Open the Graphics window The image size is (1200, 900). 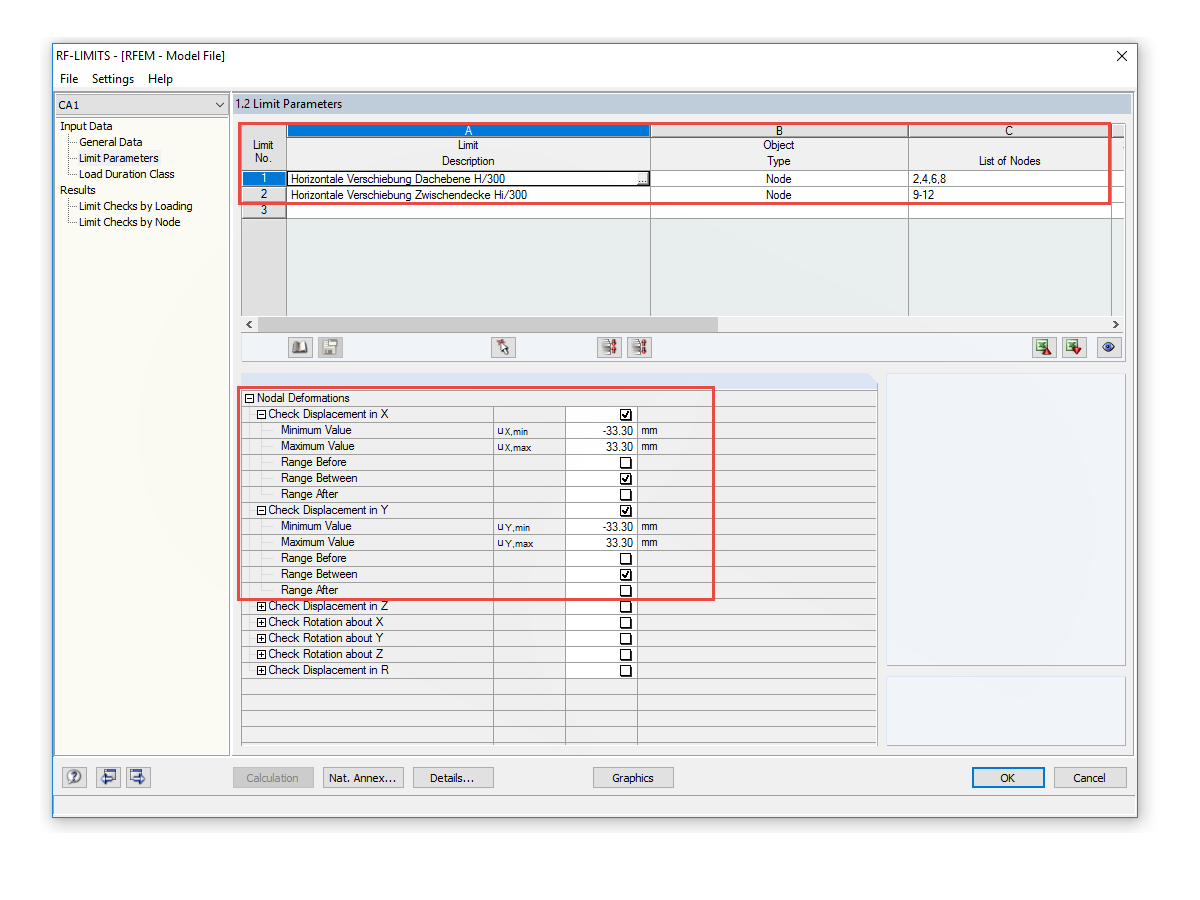(x=633, y=777)
